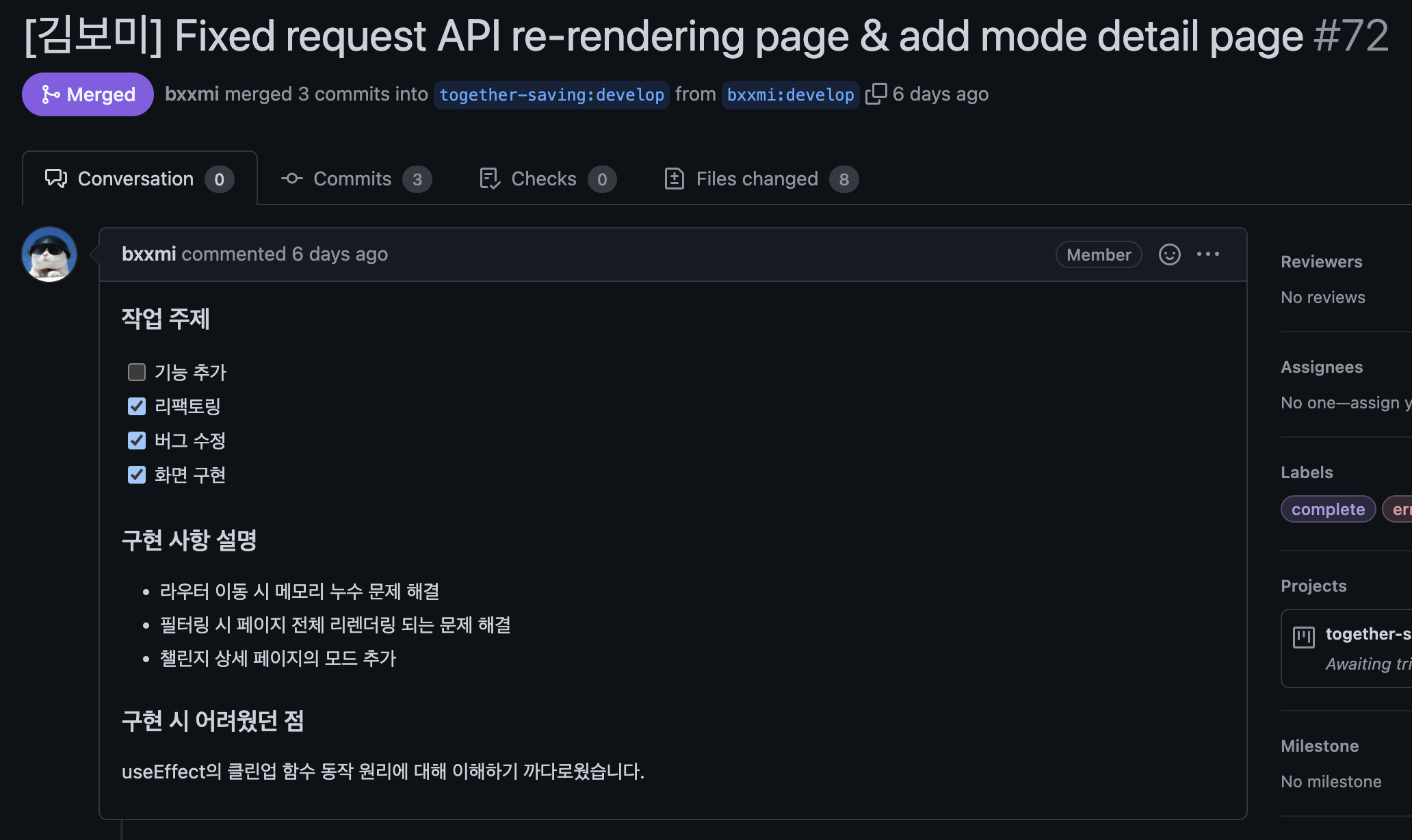1412x840 pixels.
Task: Click the 'No milestone' text
Action: point(1331,781)
